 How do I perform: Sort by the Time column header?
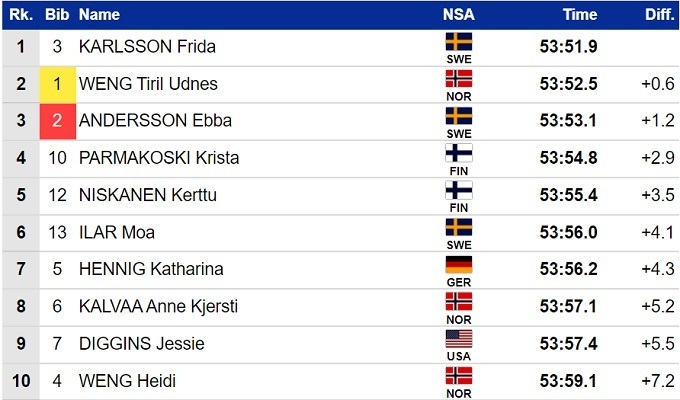coord(579,15)
